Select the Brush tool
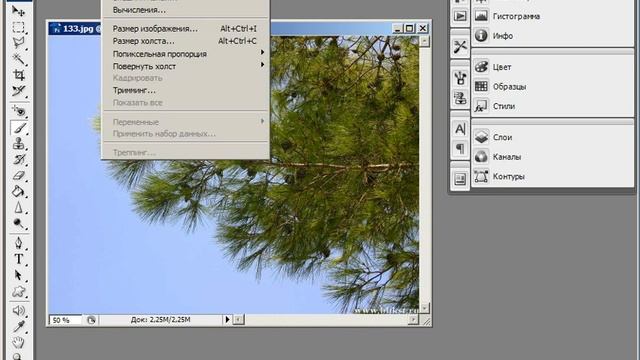The height and width of the screenshot is (360, 640). coord(18,128)
